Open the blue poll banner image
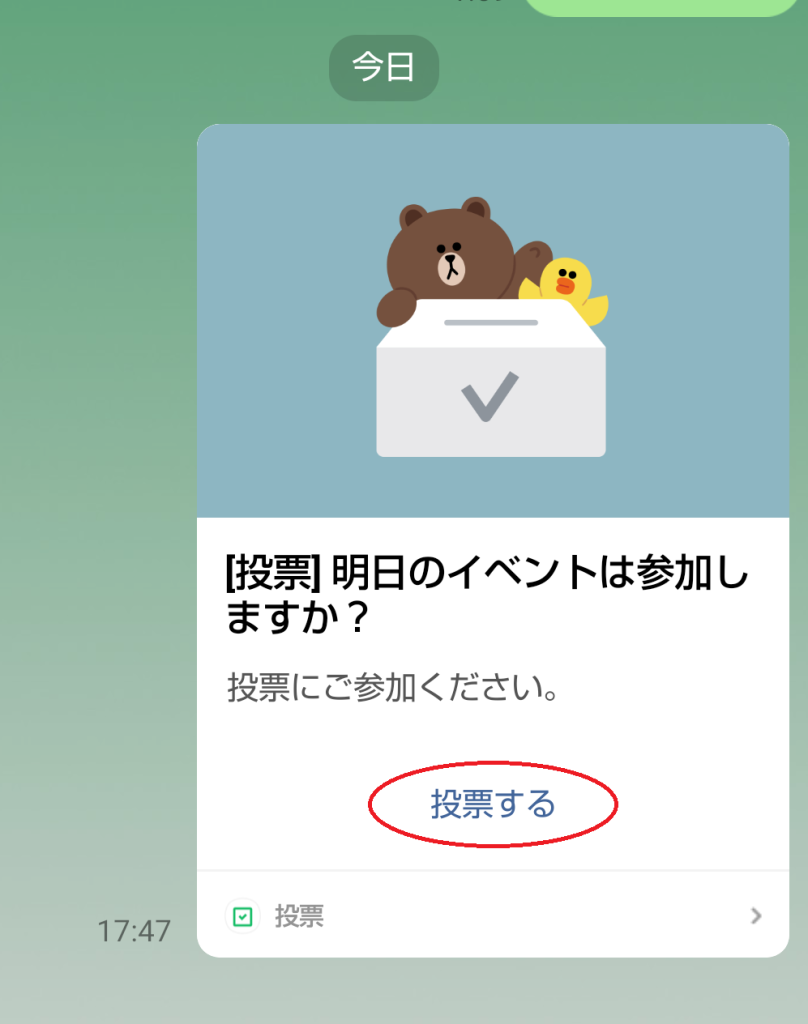This screenshot has height=1024, width=808. point(493,321)
